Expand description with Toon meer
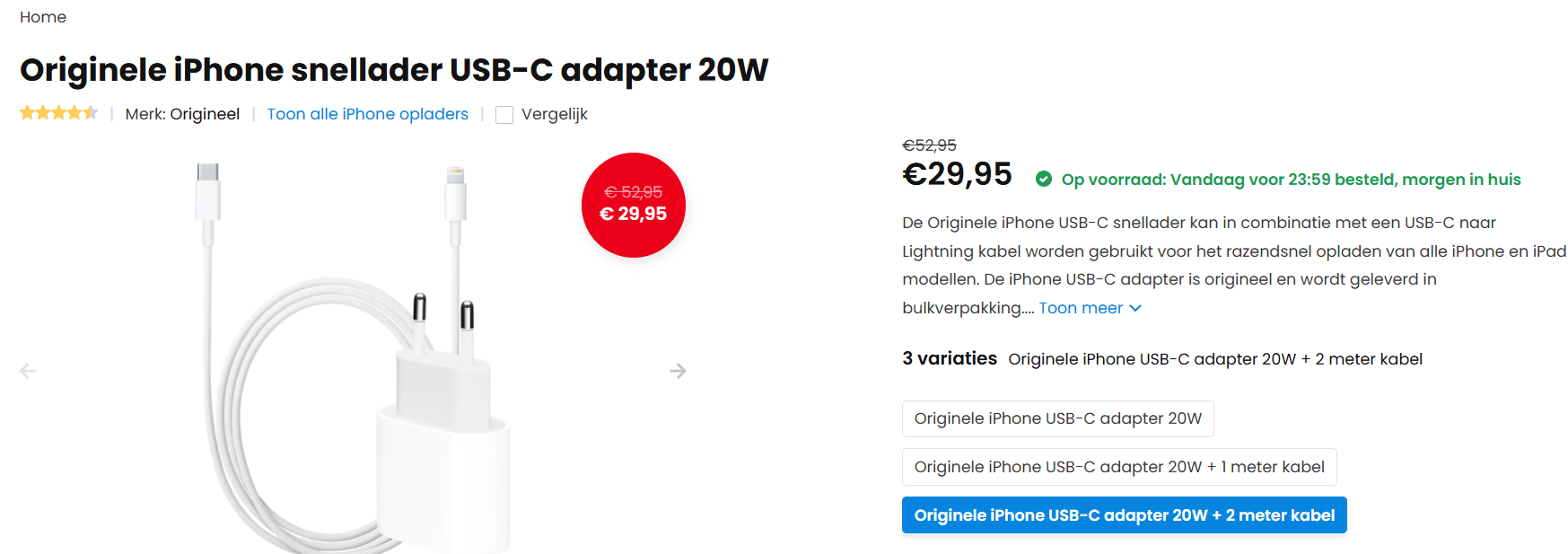This screenshot has width=1568, height=554. pos(1090,308)
